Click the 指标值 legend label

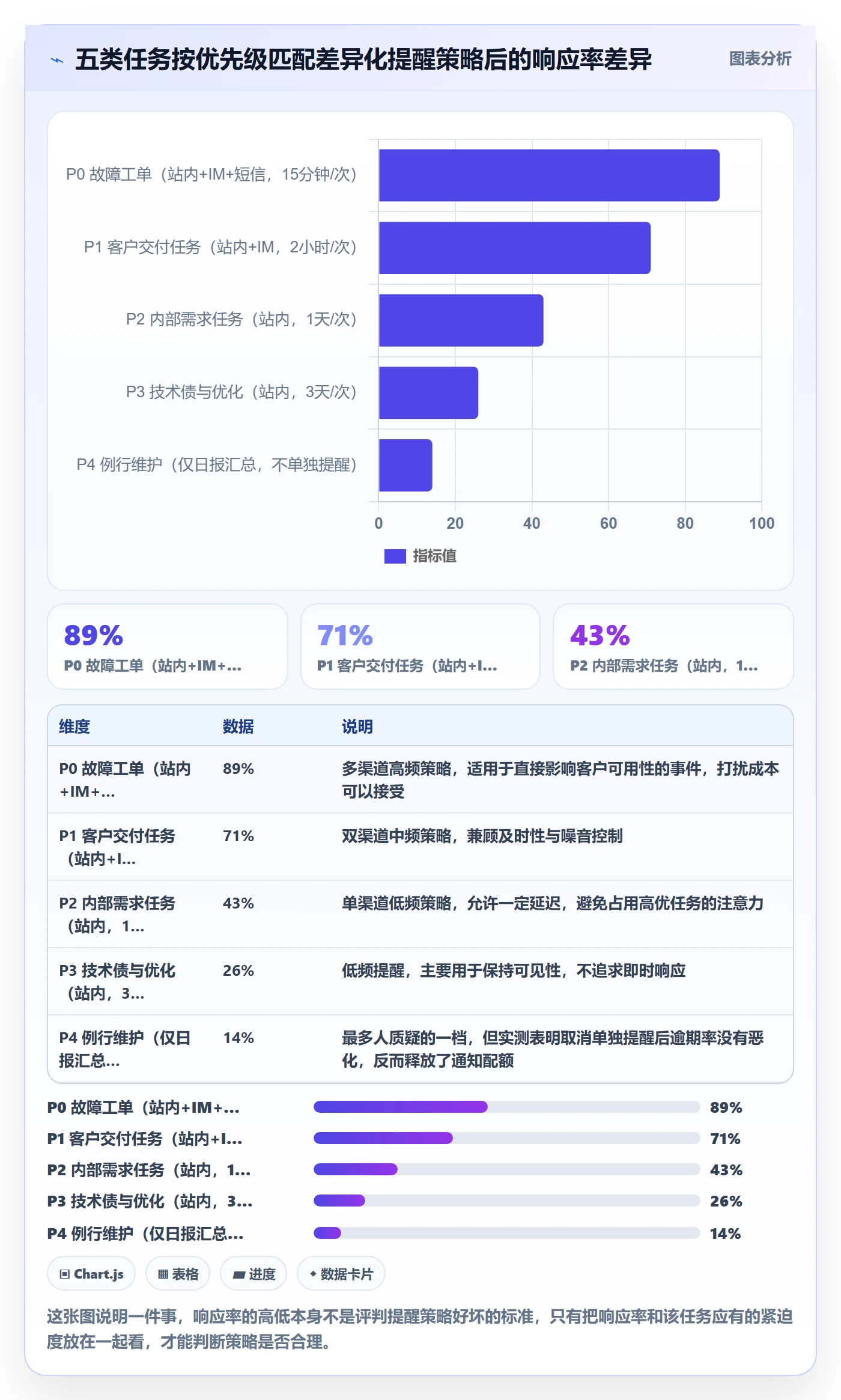434,556
